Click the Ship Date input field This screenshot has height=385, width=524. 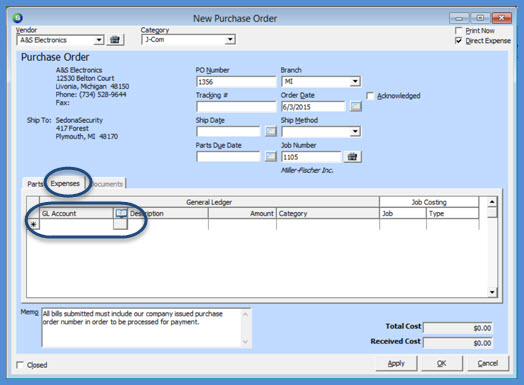click(x=228, y=132)
